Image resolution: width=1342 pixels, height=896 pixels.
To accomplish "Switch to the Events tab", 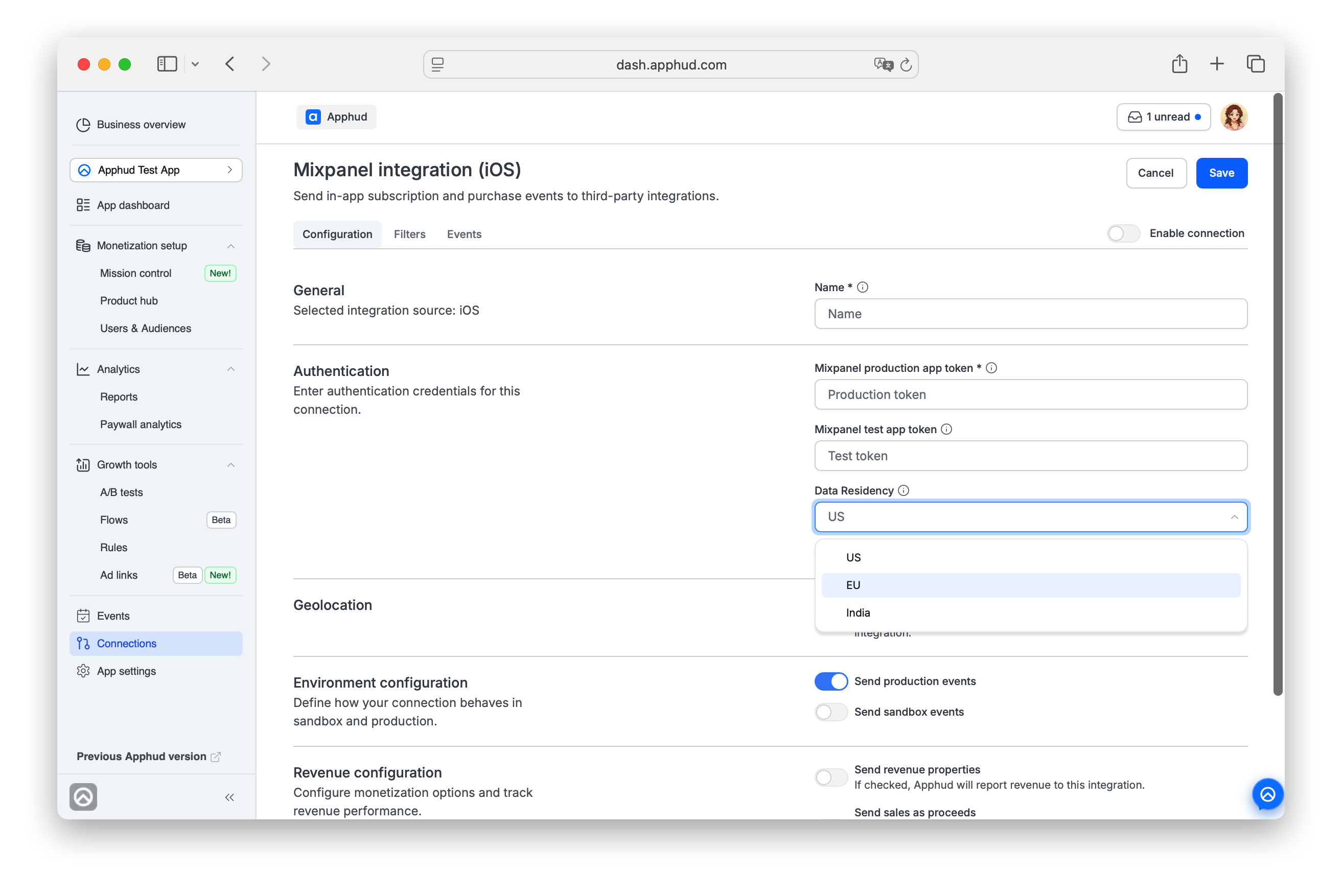I will [464, 234].
